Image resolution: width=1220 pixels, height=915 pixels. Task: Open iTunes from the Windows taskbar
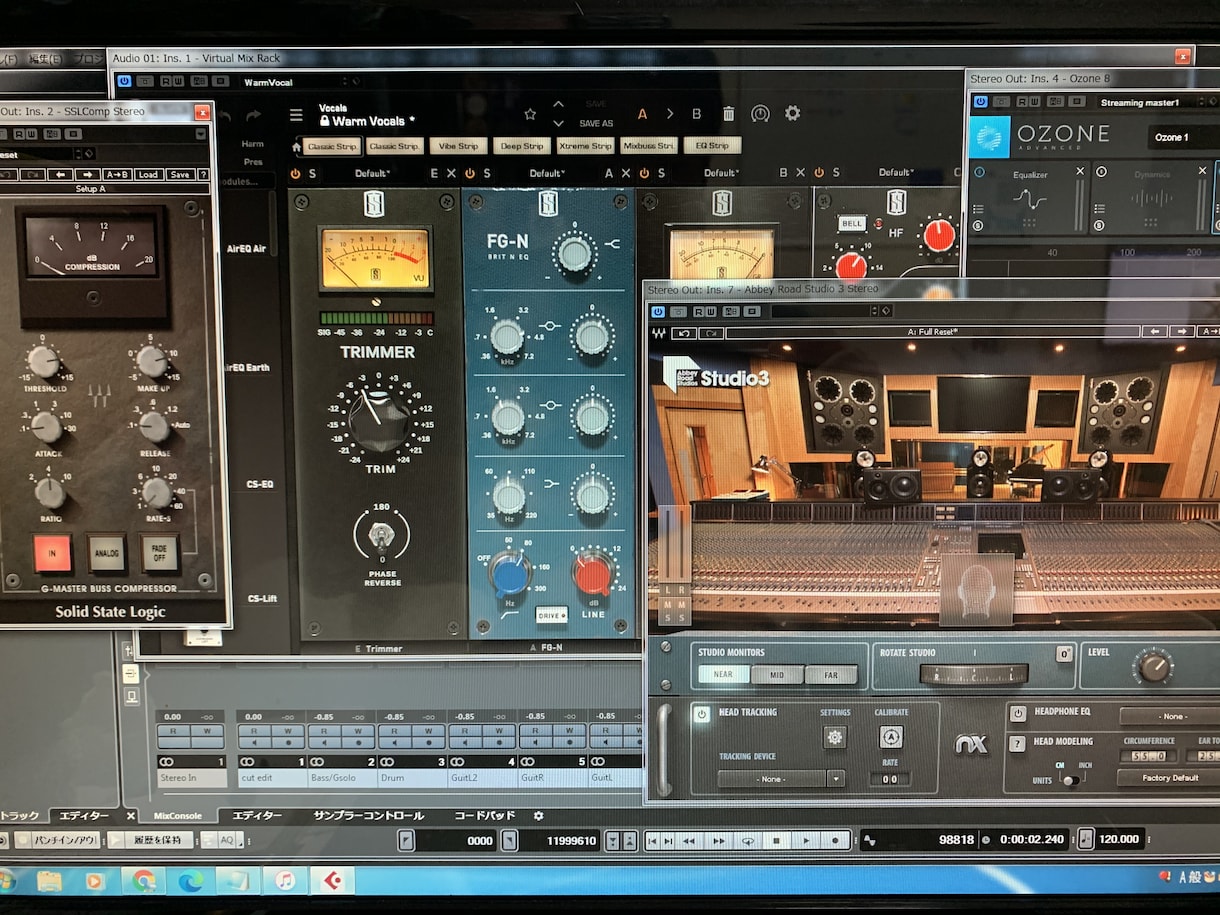(x=285, y=880)
